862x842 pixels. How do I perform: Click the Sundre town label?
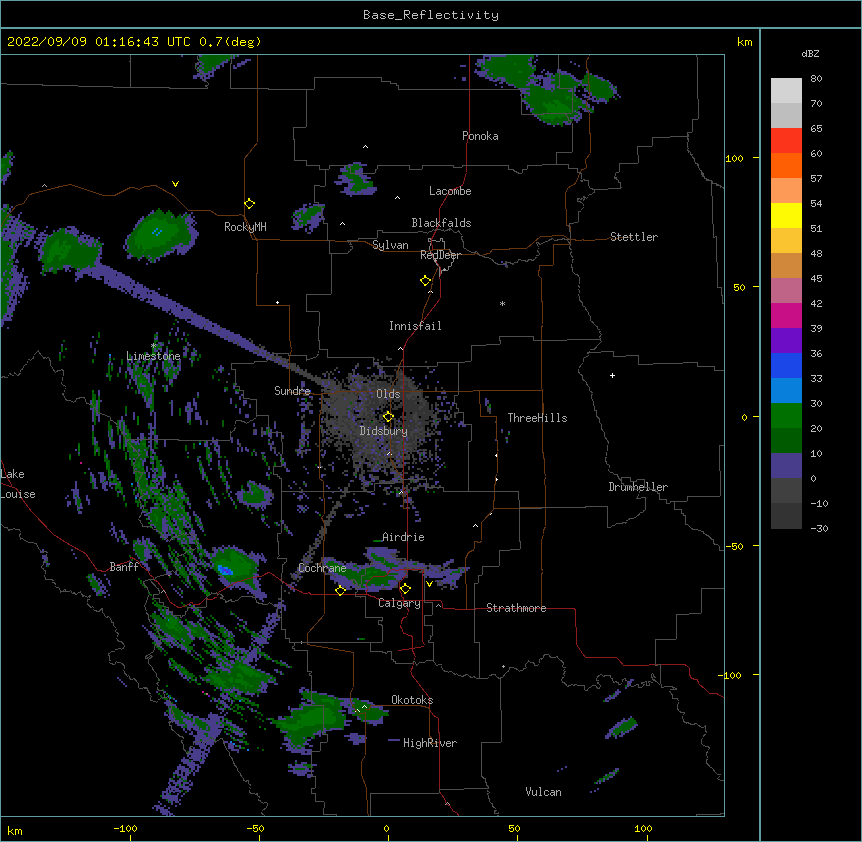point(292,391)
